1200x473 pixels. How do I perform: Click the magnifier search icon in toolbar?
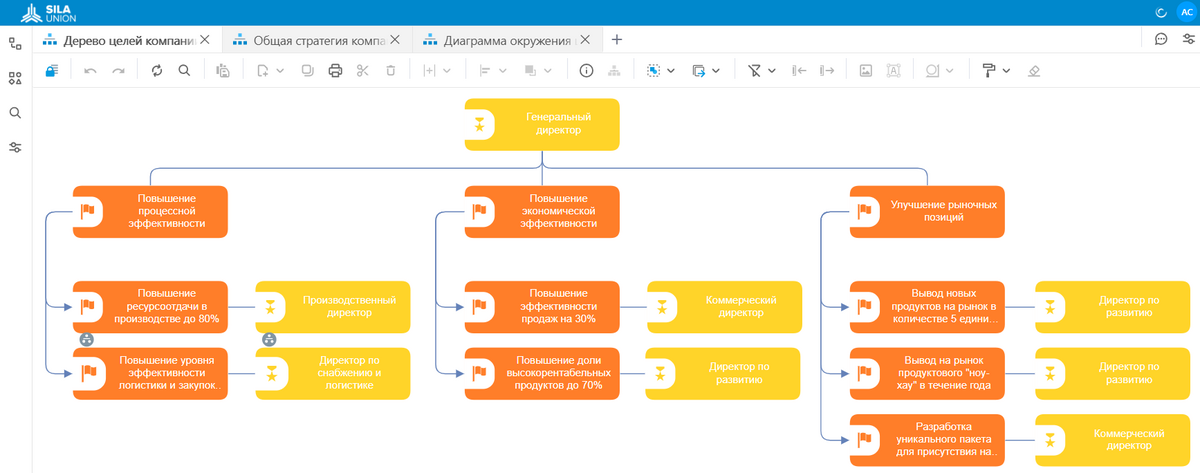click(184, 70)
